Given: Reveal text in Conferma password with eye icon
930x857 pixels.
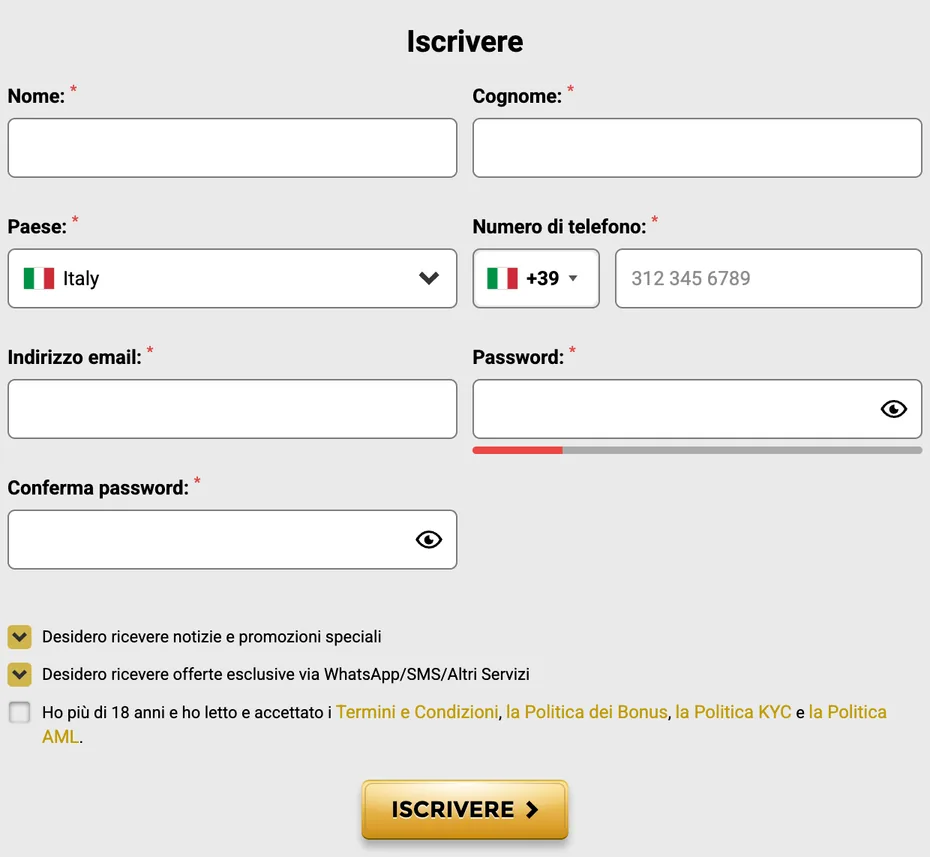Looking at the screenshot, I should [428, 540].
